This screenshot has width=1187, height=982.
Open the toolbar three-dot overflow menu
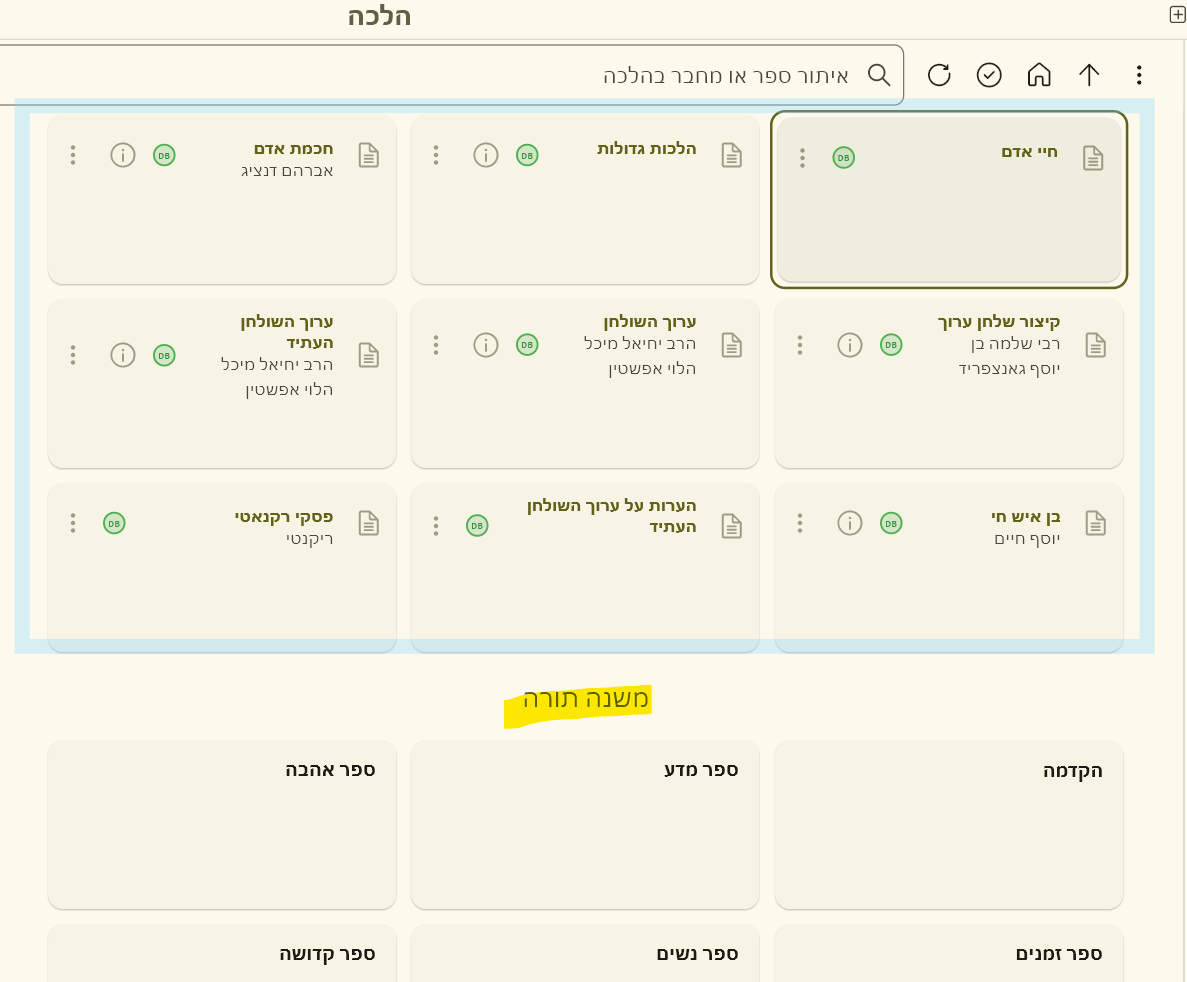1139,75
